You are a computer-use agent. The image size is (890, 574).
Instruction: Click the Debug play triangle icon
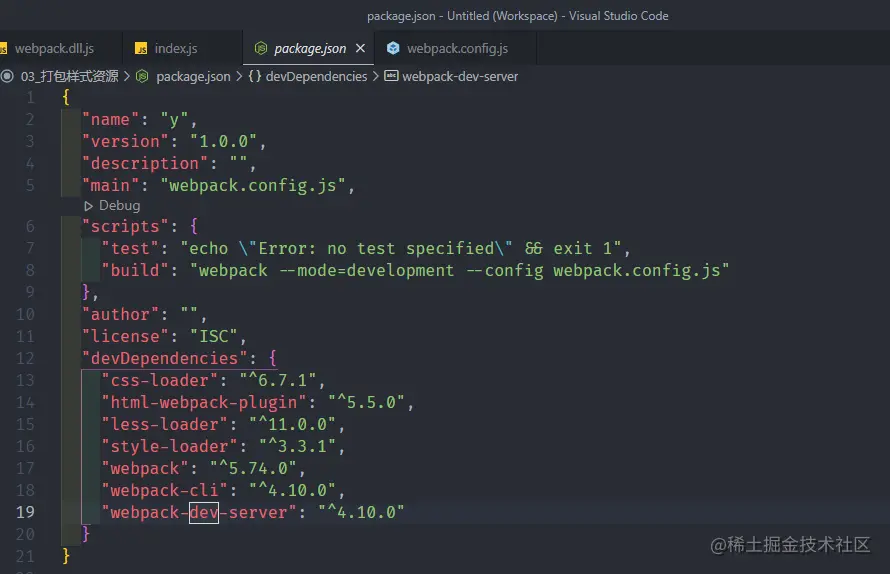coord(89,206)
